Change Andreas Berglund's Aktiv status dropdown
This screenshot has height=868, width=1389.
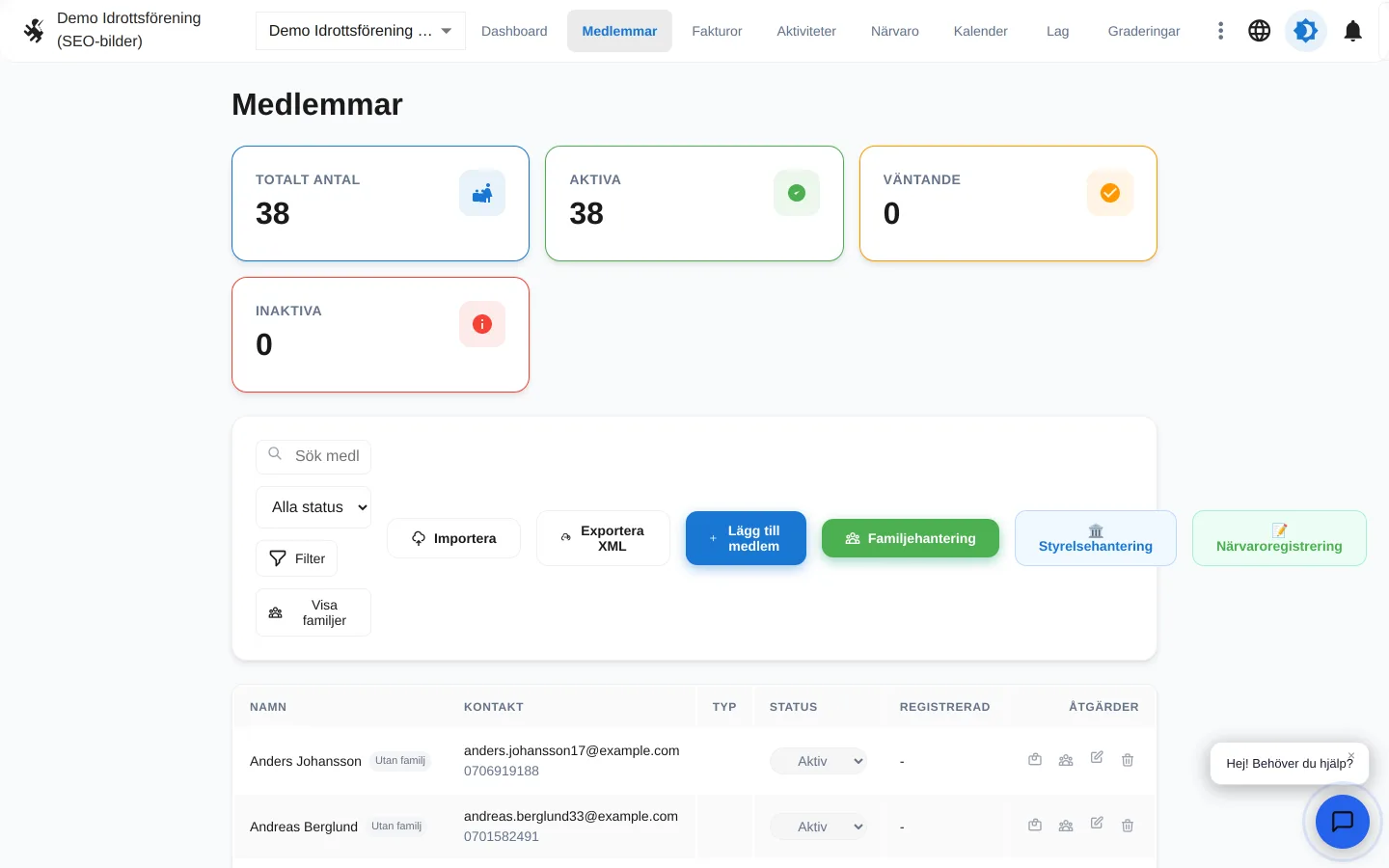click(818, 827)
